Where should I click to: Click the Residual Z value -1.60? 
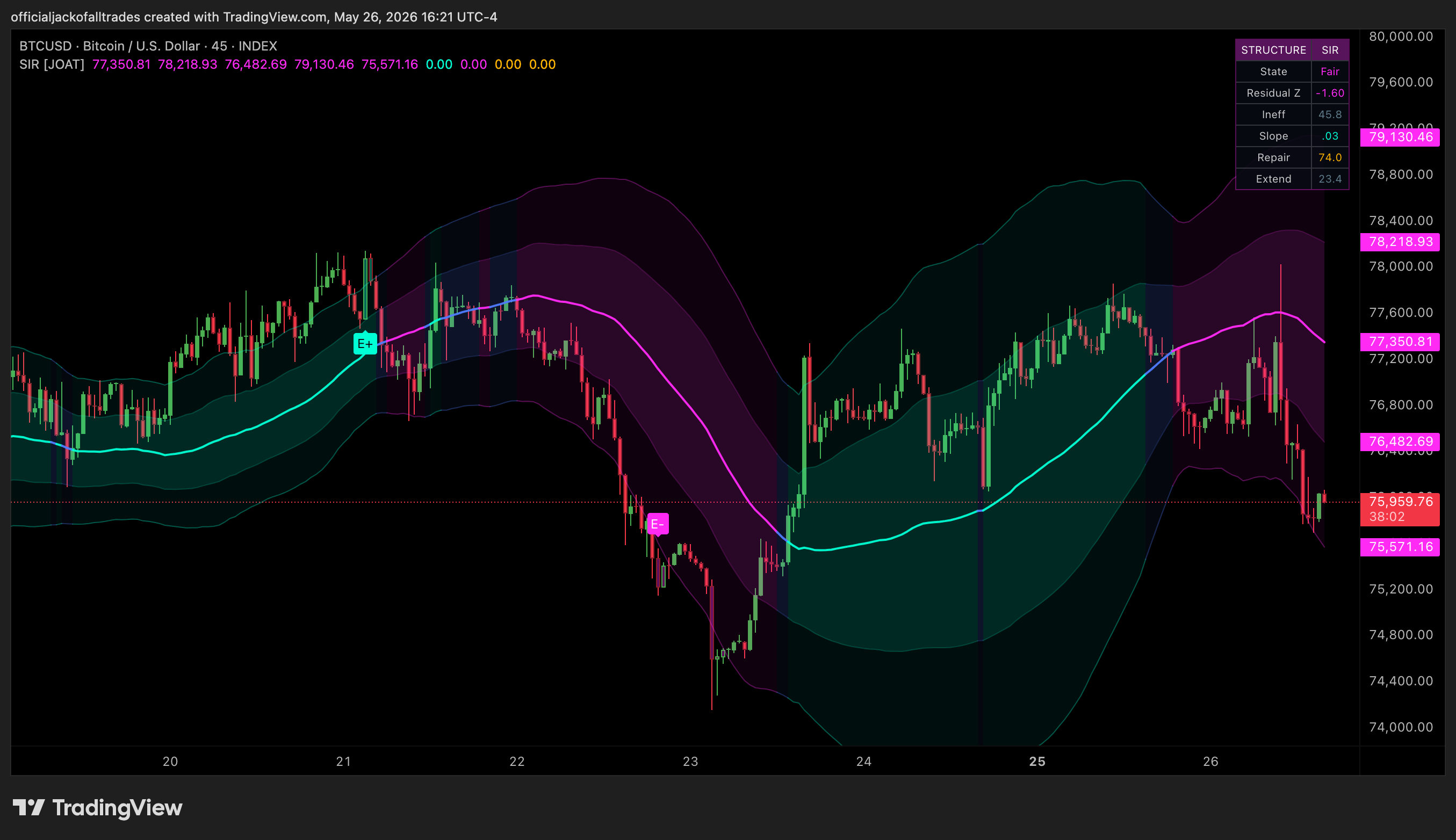point(1330,93)
